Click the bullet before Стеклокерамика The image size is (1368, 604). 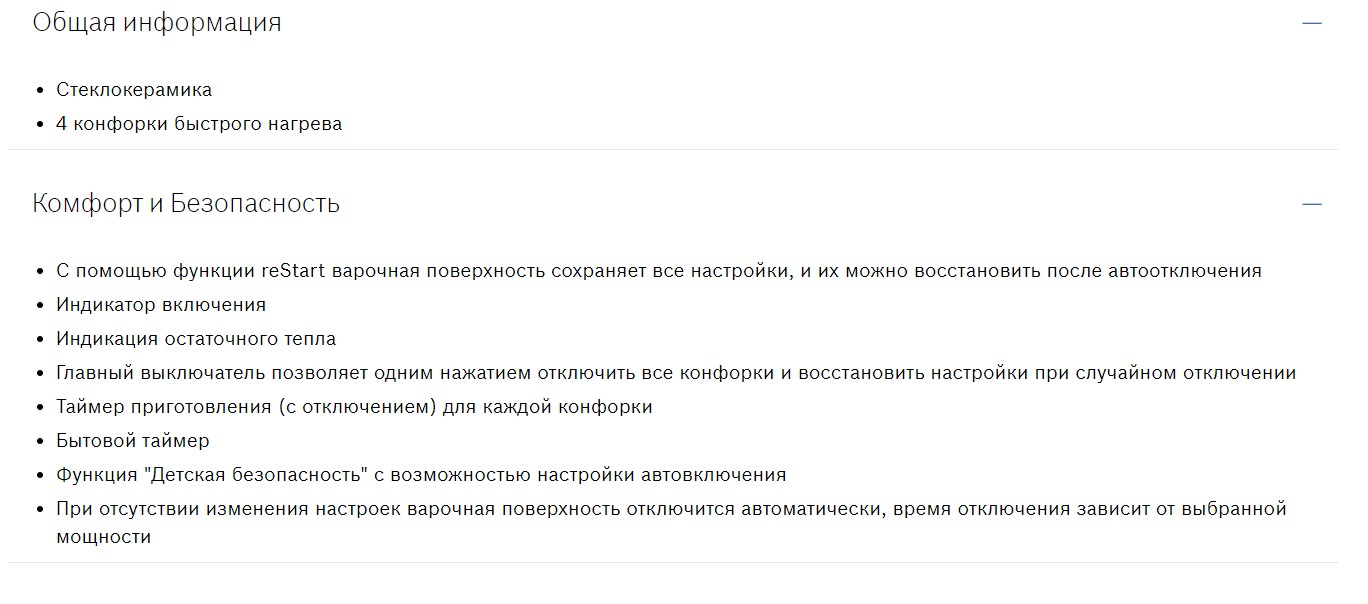[x=40, y=91]
